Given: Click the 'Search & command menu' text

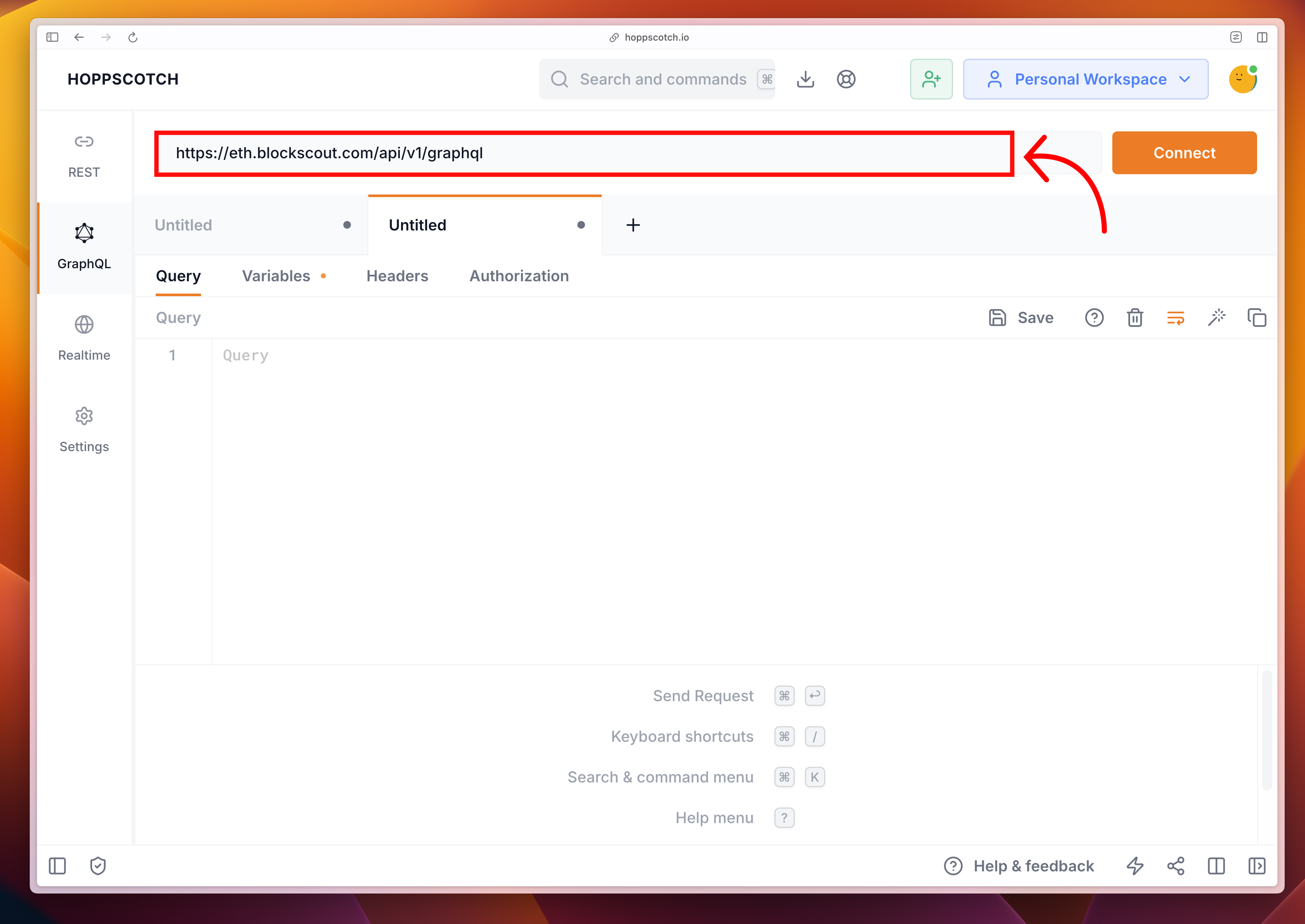Looking at the screenshot, I should point(660,777).
